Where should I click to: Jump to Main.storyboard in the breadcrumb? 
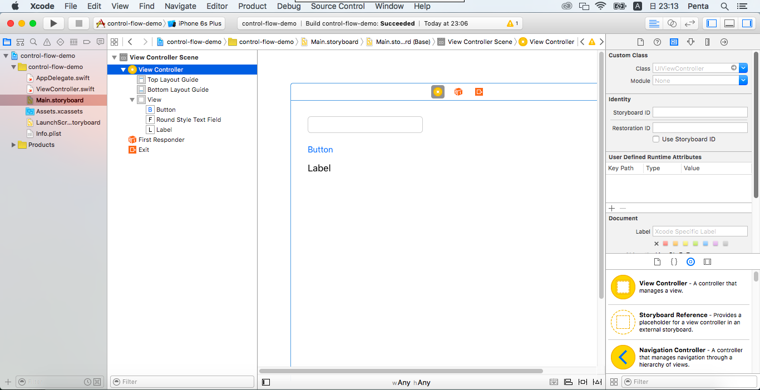point(330,42)
